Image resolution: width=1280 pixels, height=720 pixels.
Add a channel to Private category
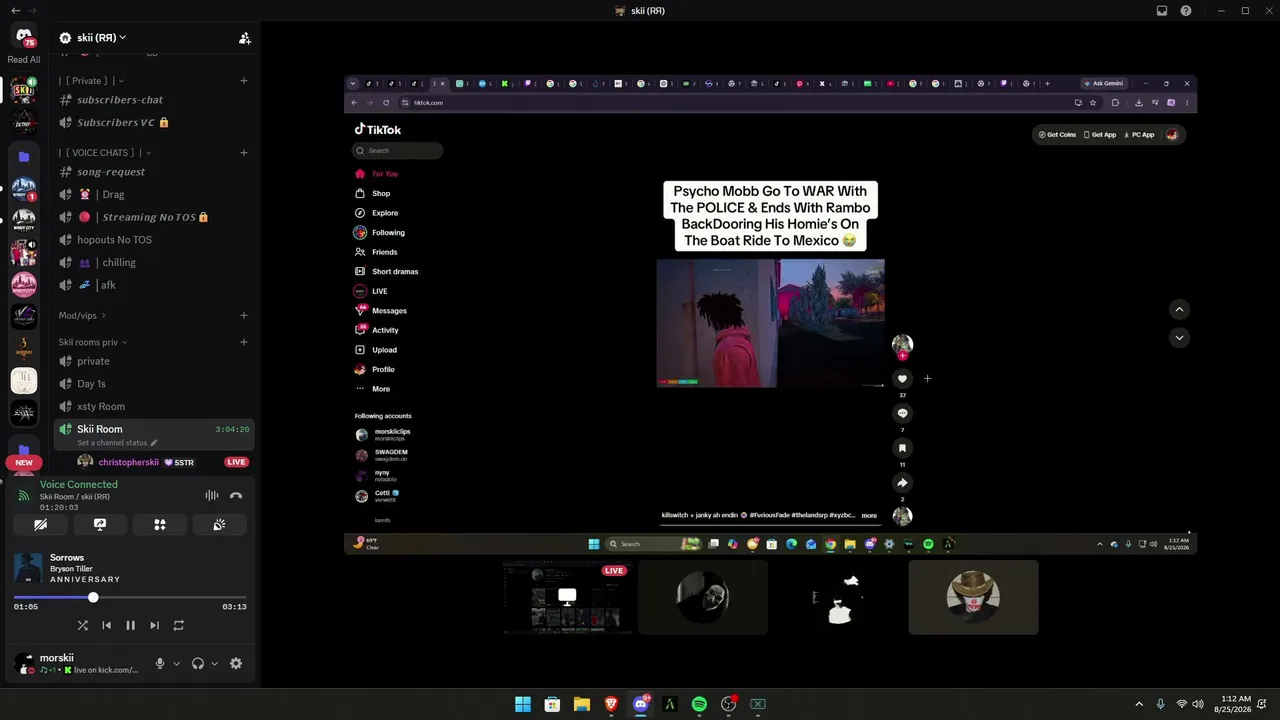244,81
